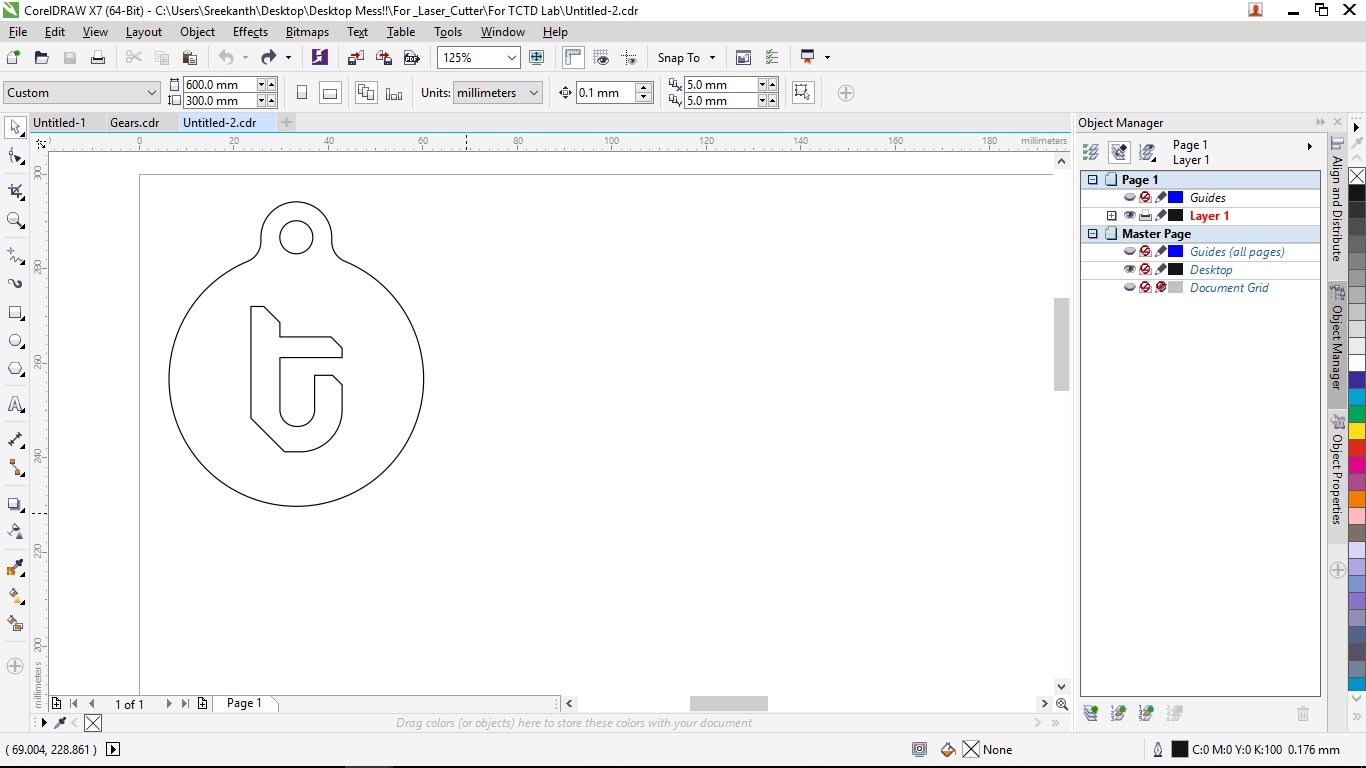
Task: Select the Text tool
Action: coord(15,404)
